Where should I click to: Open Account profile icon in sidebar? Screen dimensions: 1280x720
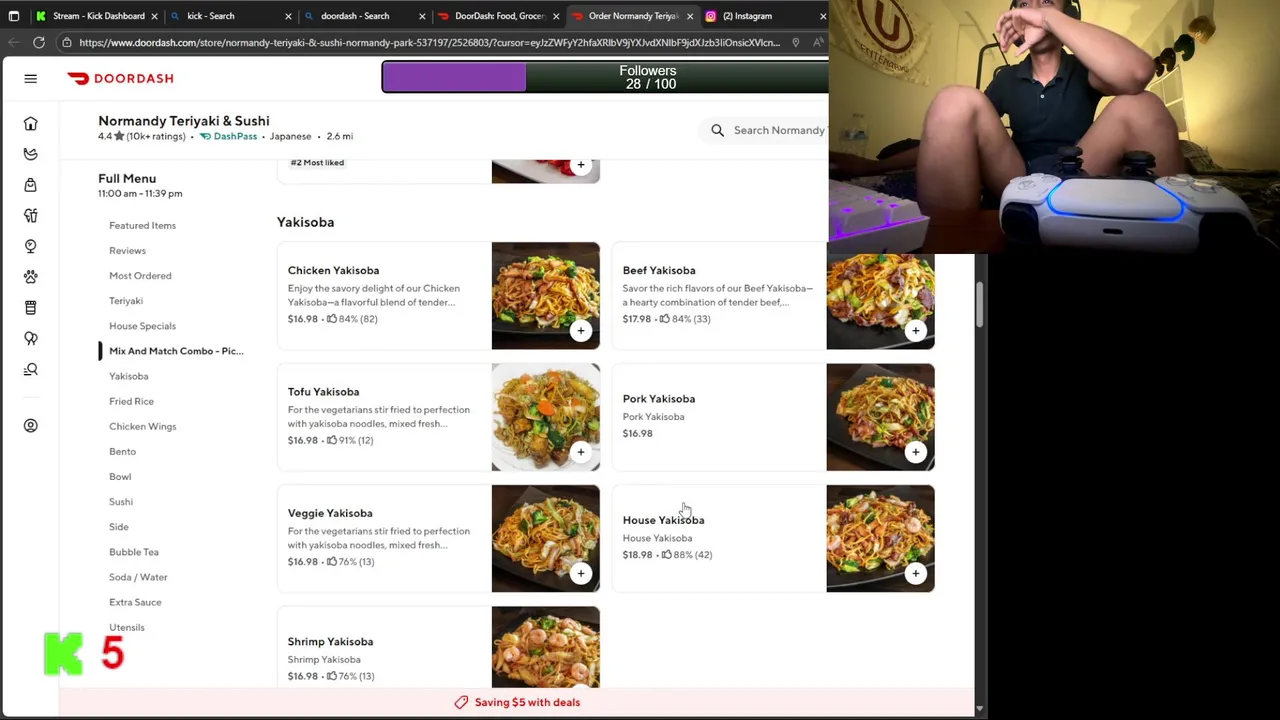point(30,426)
